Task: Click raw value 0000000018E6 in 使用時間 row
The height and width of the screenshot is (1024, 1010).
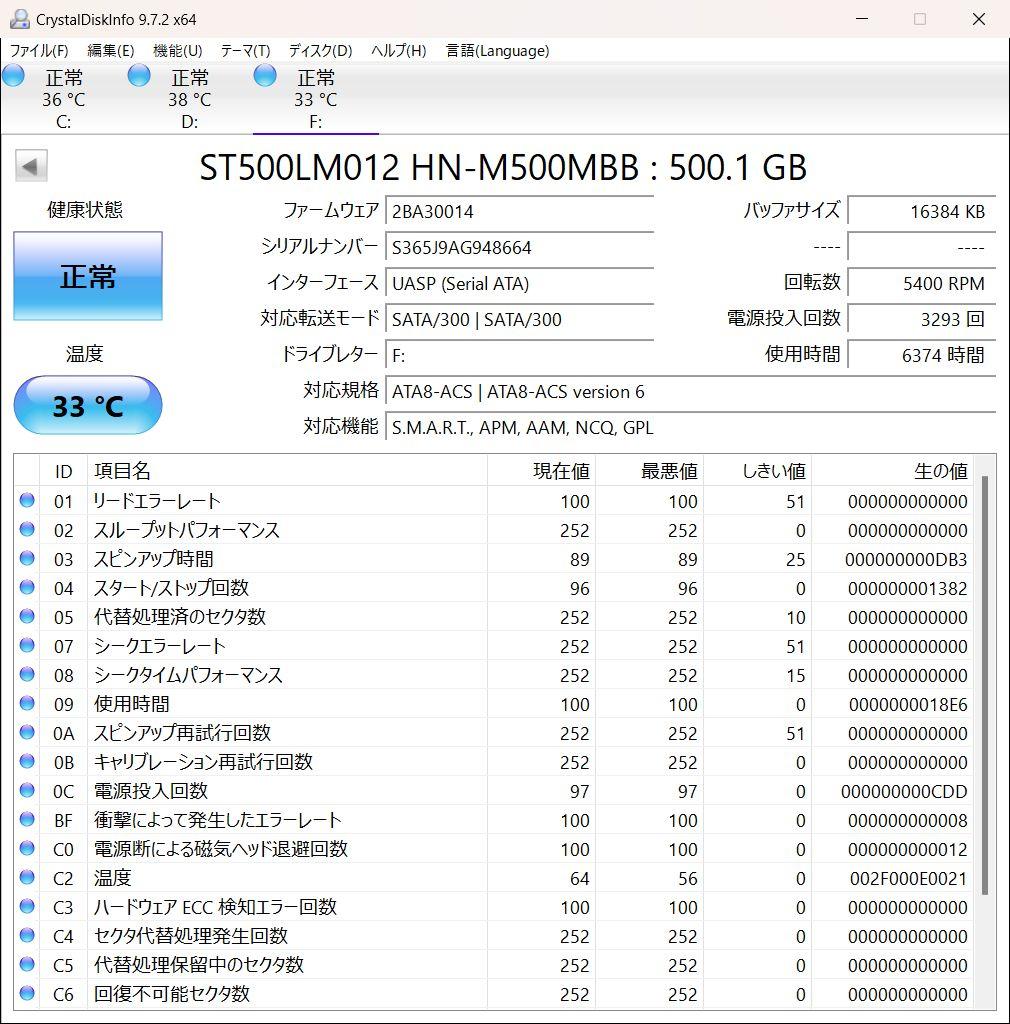Action: 908,705
